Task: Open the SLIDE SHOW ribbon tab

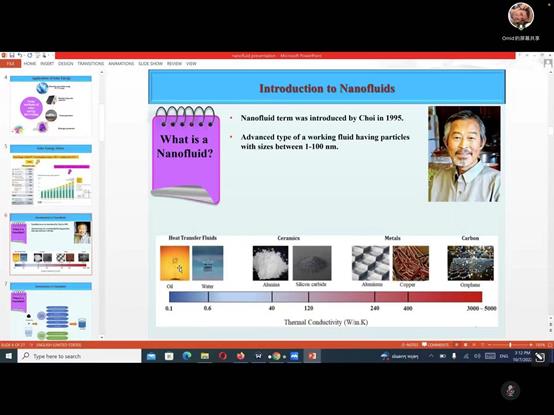Action: pos(151,64)
